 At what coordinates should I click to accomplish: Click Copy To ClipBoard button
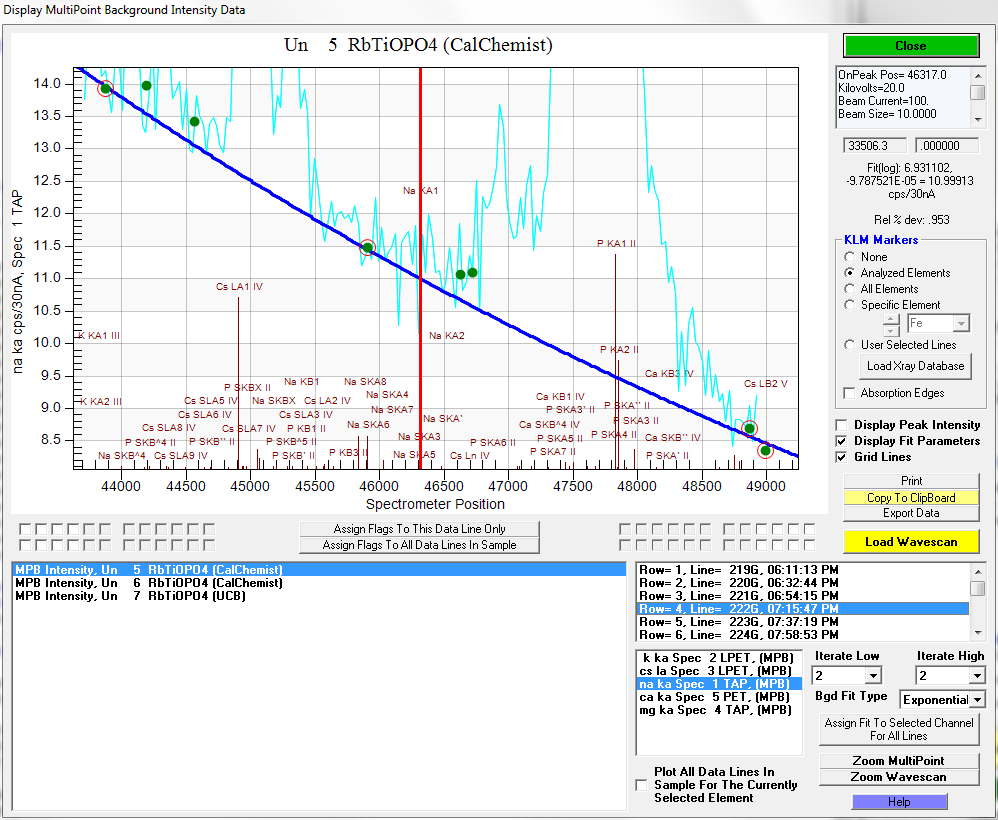pyautogui.click(x=910, y=497)
